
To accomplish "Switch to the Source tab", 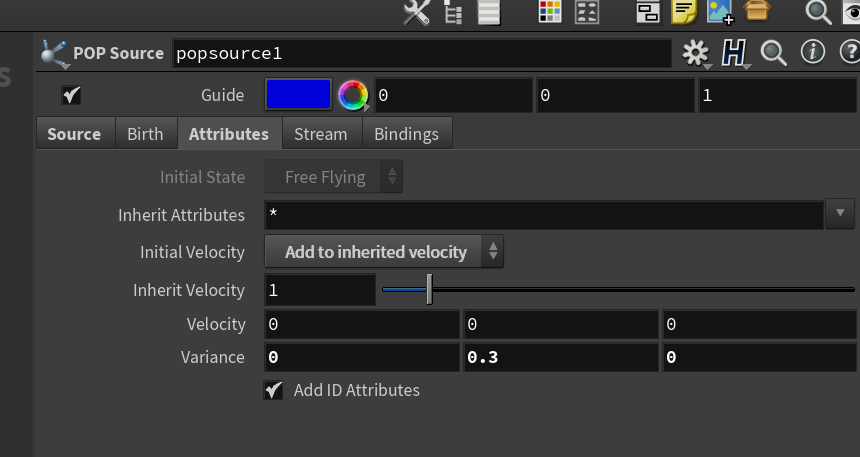I will (x=75, y=134).
